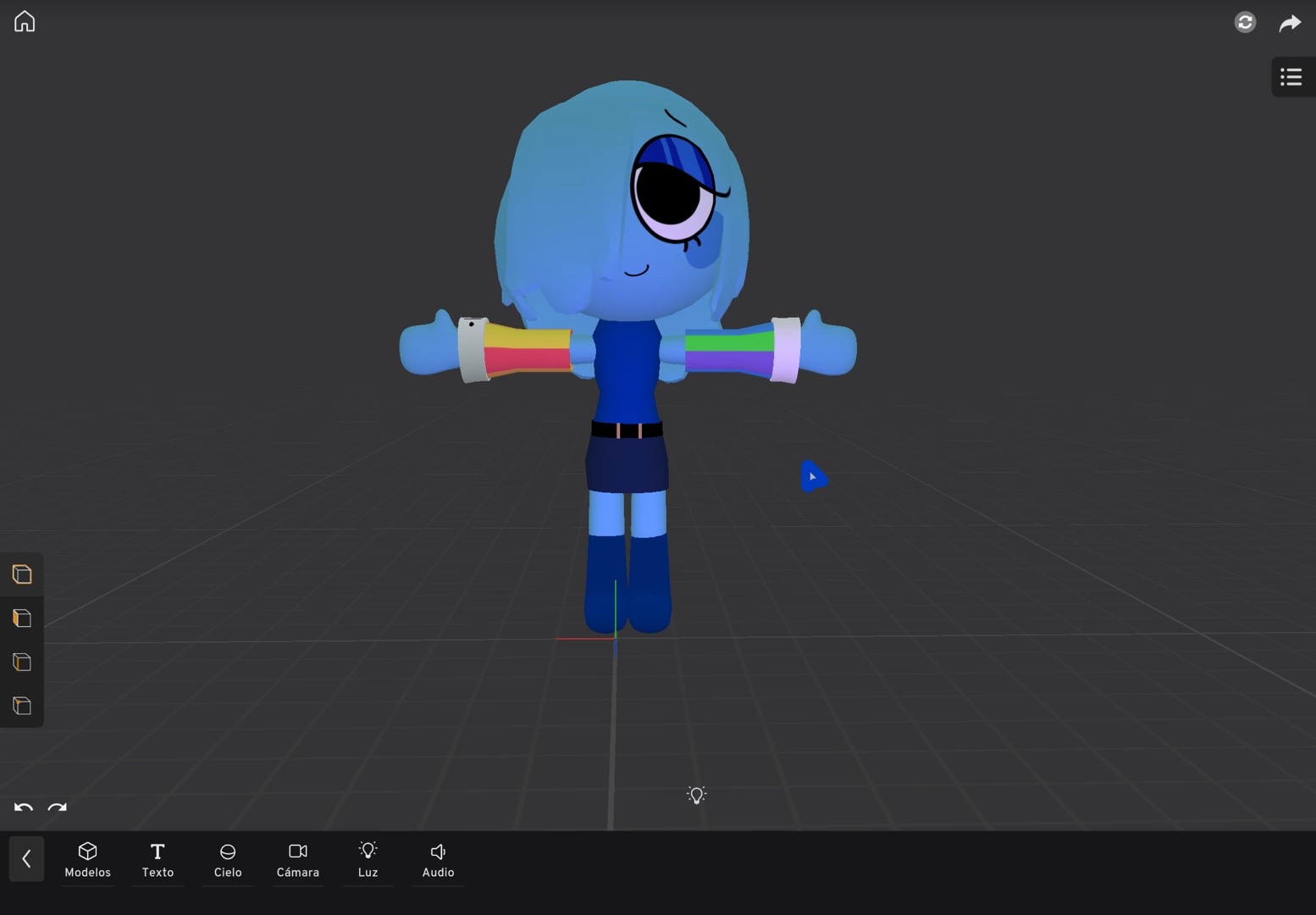Collapse the bottom toolbar with back chevron
1316x915 pixels.
(26, 859)
